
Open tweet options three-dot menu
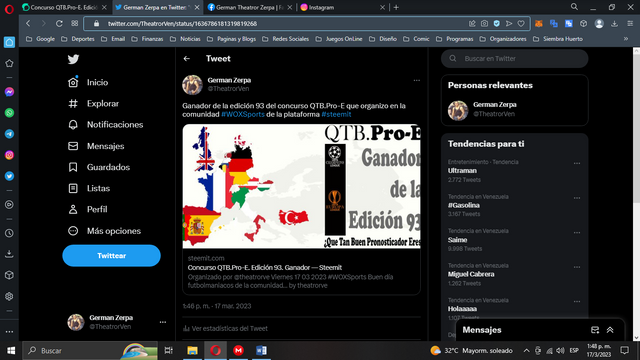[416, 80]
